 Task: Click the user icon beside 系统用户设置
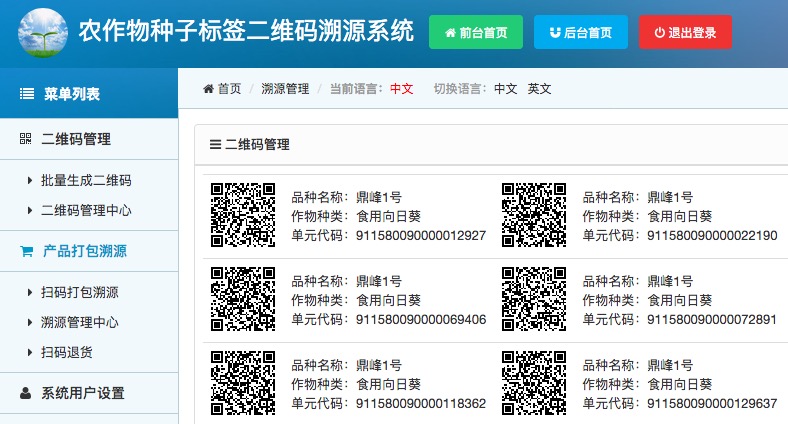26,393
